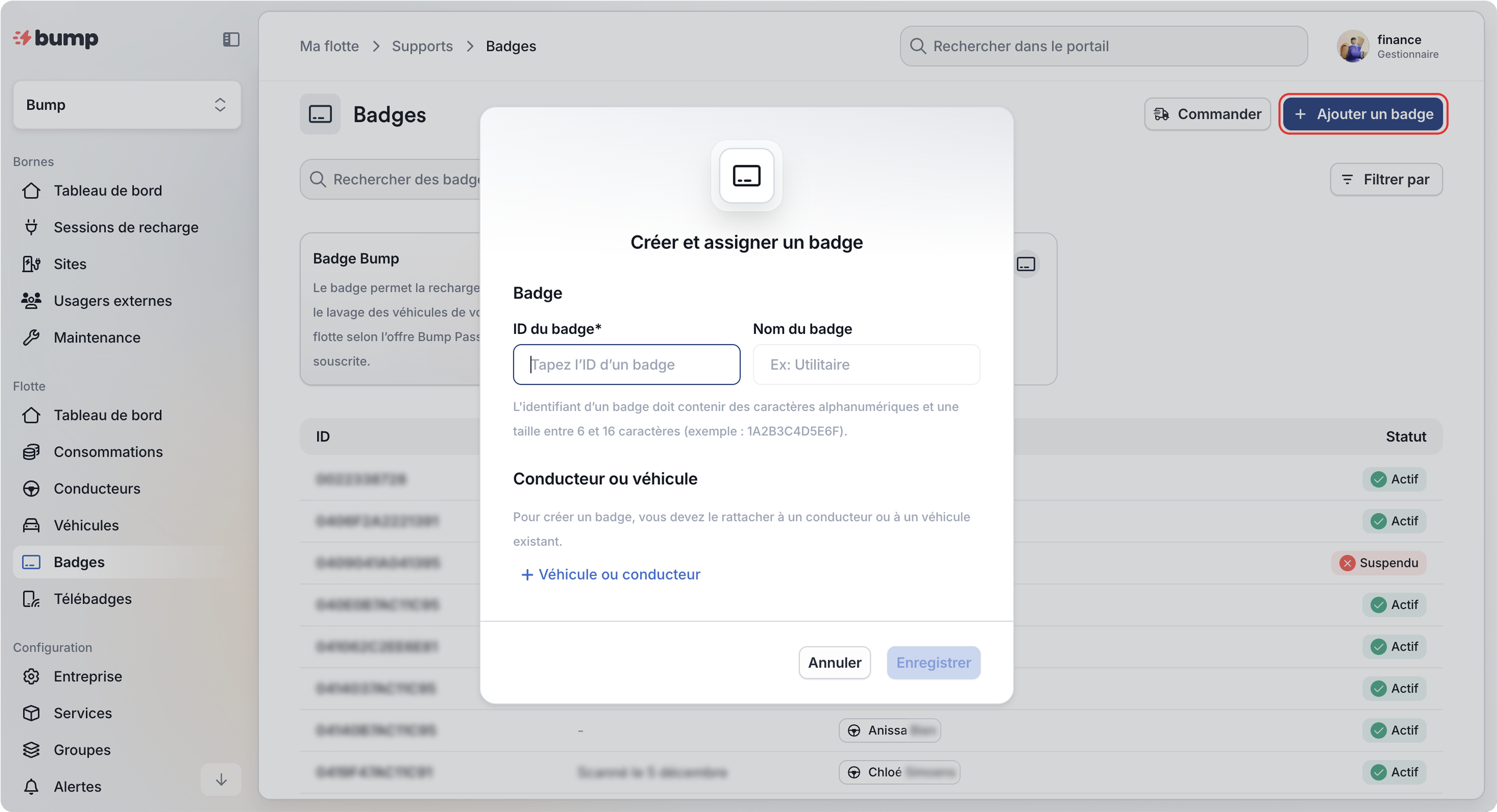This screenshot has width=1497, height=812.
Task: Navigate to Supports breadcrumb
Action: pos(422,46)
